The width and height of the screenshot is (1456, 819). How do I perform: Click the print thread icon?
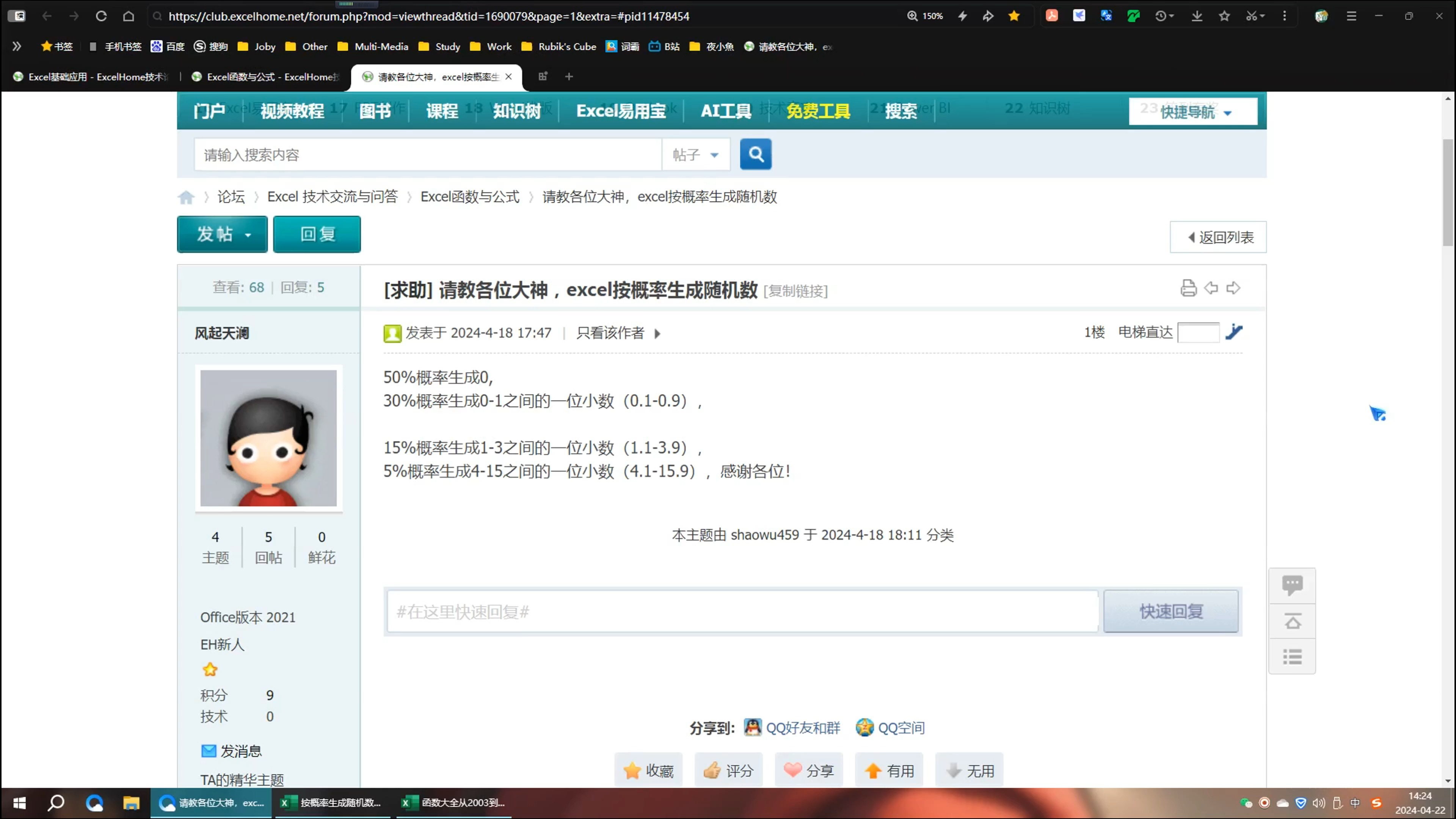[1188, 288]
